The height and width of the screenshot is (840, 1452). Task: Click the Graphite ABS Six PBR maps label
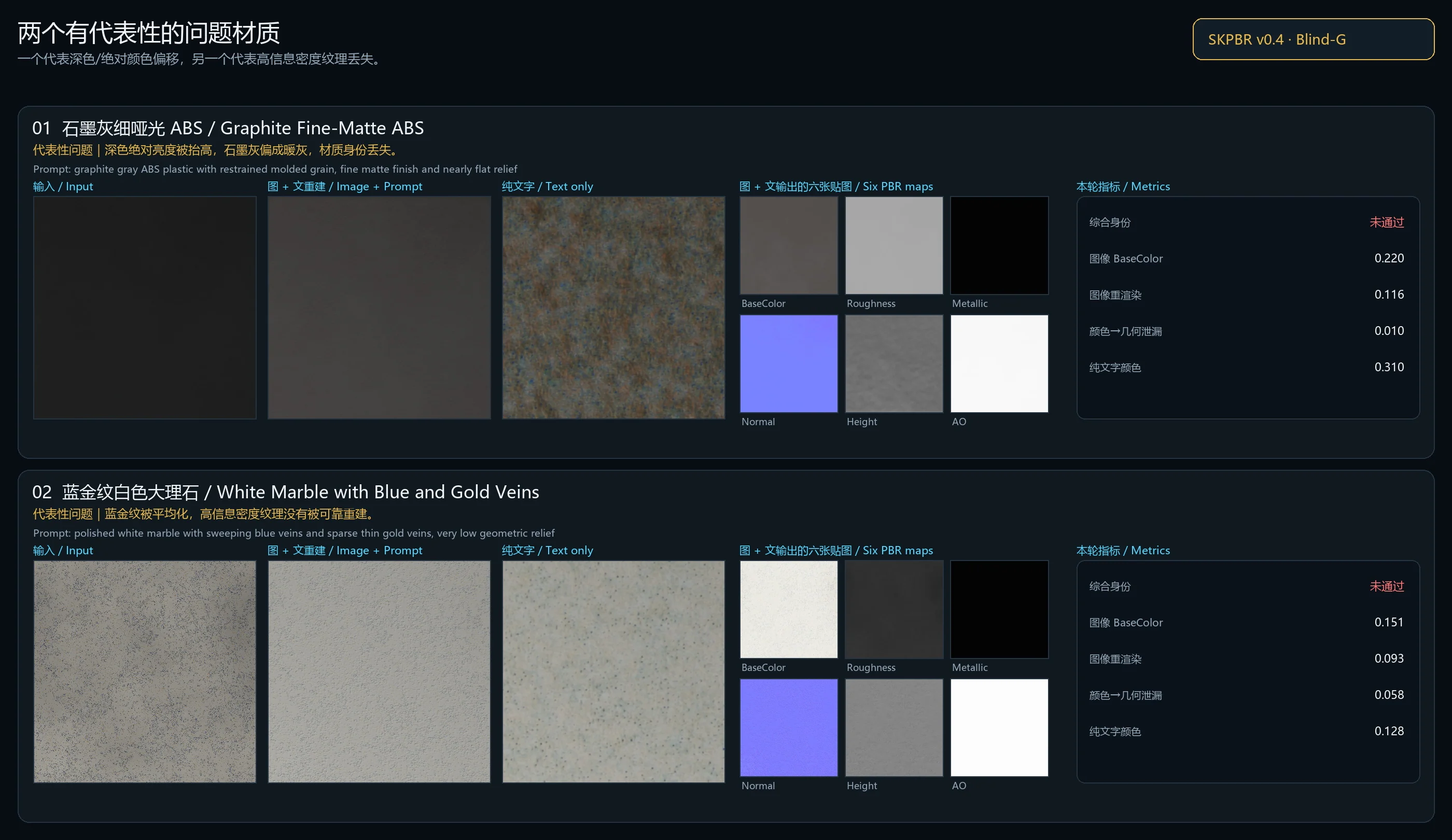click(836, 186)
